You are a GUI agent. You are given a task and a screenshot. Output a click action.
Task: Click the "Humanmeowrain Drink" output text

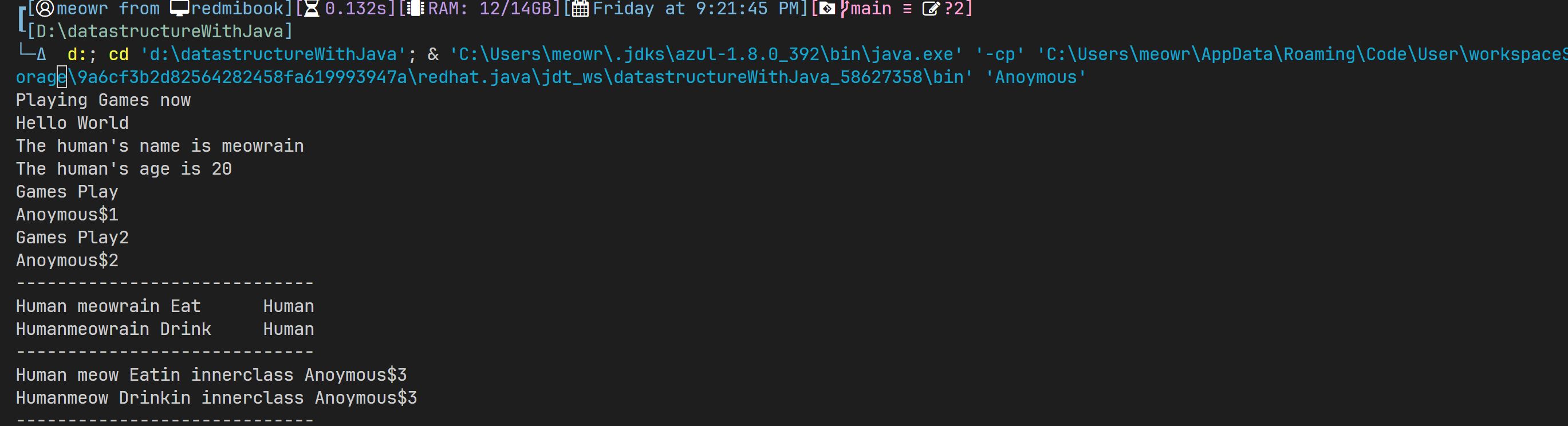click(113, 329)
